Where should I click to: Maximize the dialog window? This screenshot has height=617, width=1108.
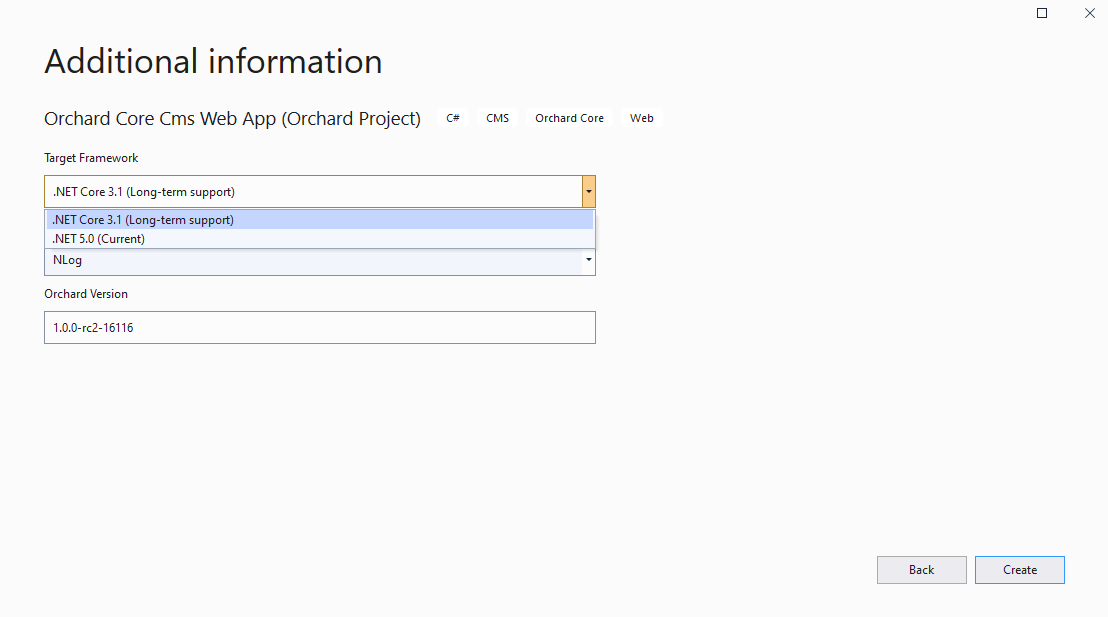coord(1042,13)
